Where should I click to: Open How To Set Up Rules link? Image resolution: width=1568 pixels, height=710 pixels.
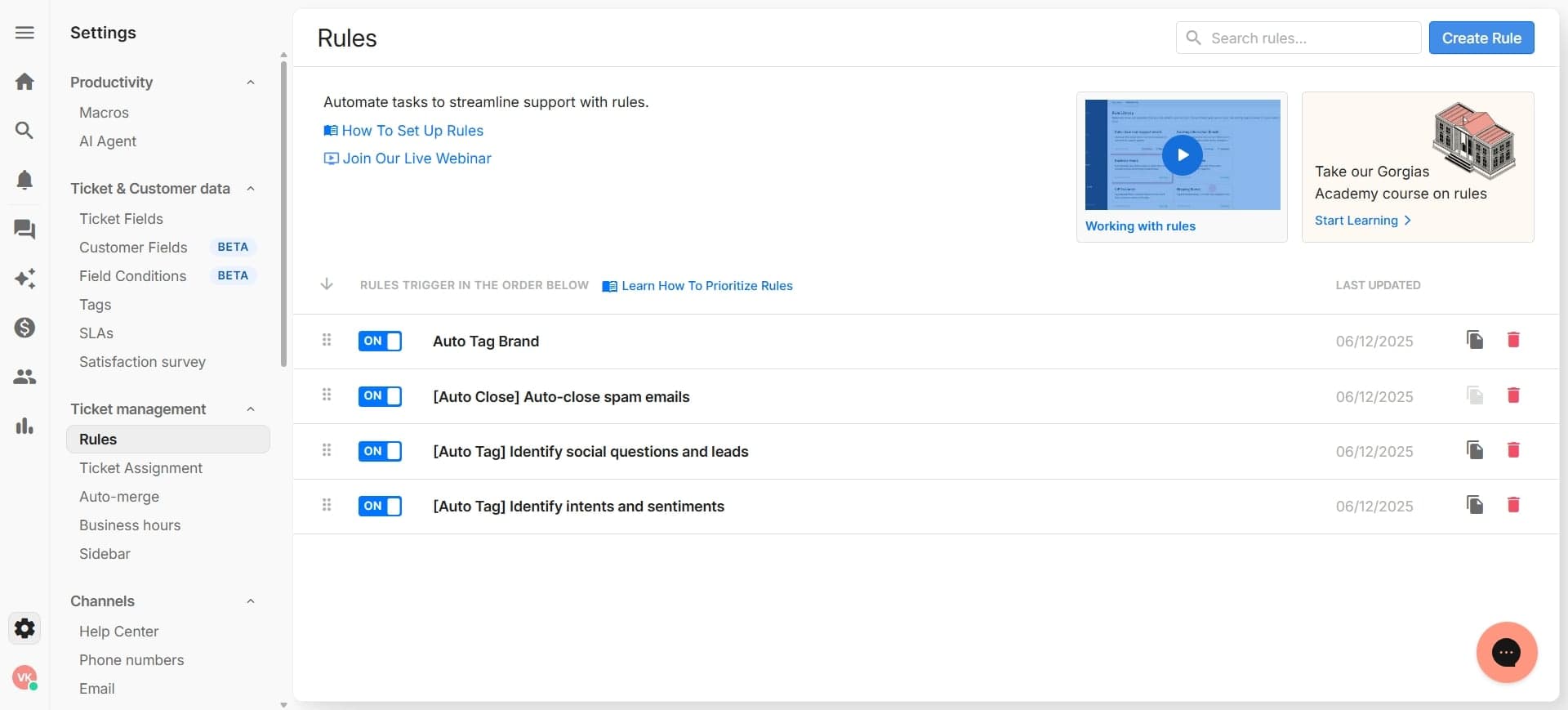tap(403, 131)
